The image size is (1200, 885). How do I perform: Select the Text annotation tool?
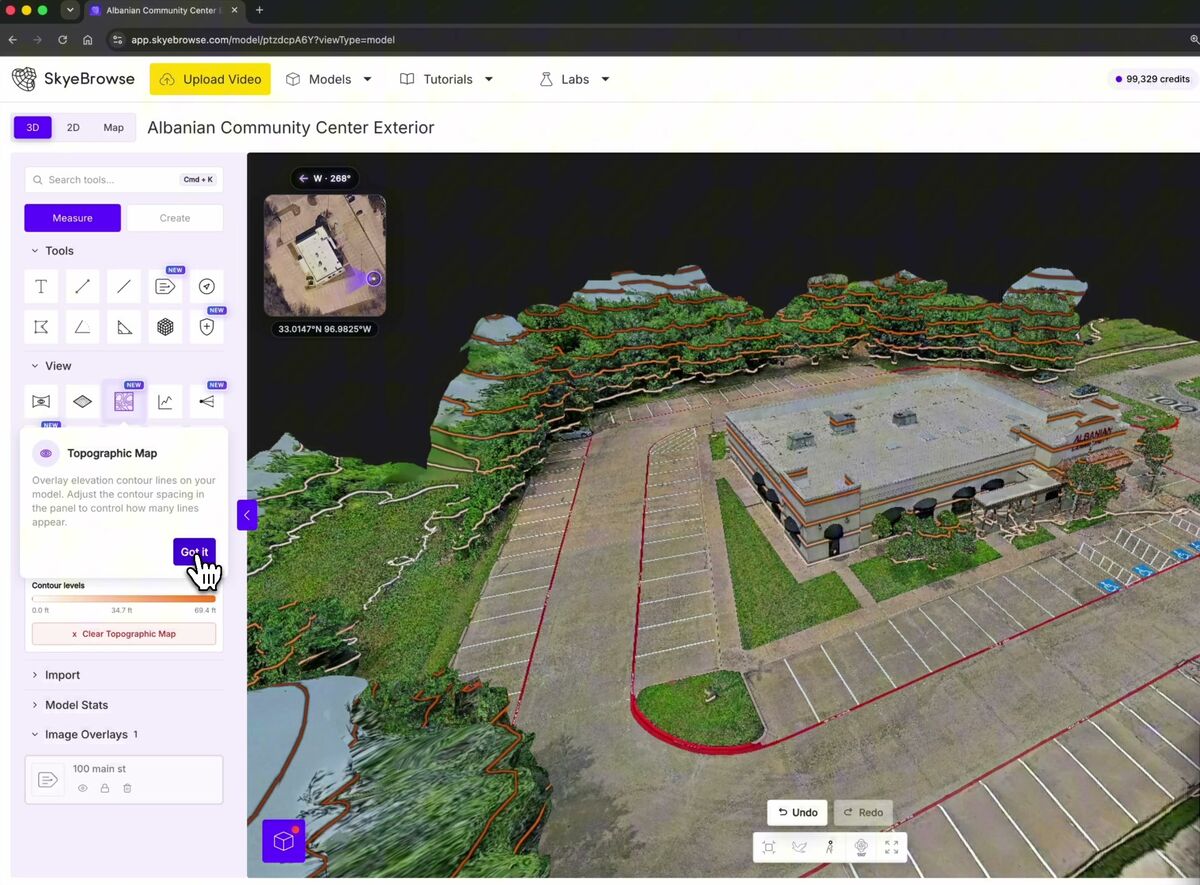(x=41, y=287)
